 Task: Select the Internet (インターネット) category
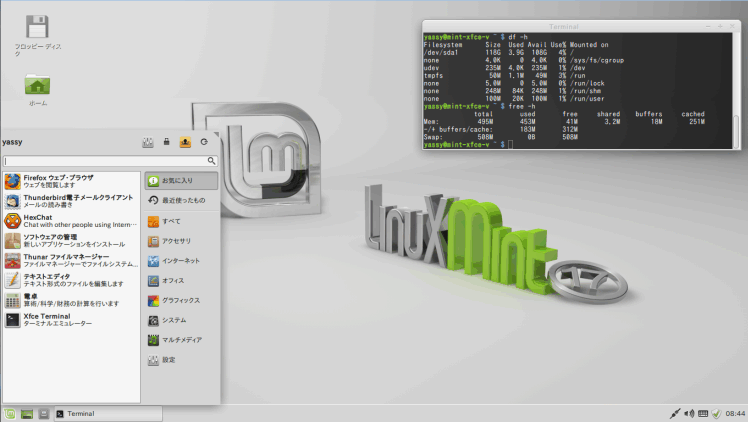click(181, 261)
